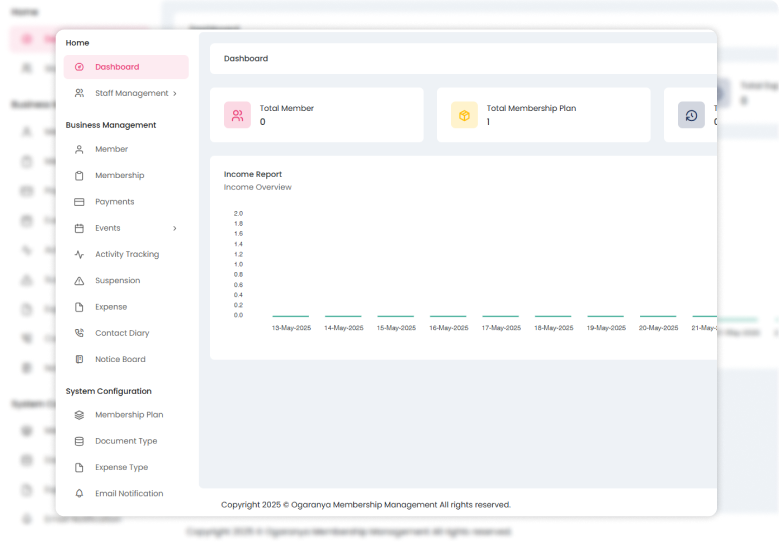779x545 pixels.
Task: Click the Member person icon
Action: point(80,149)
